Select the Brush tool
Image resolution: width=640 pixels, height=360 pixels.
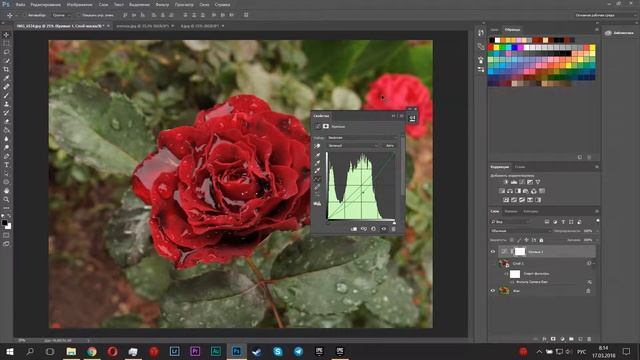6,96
